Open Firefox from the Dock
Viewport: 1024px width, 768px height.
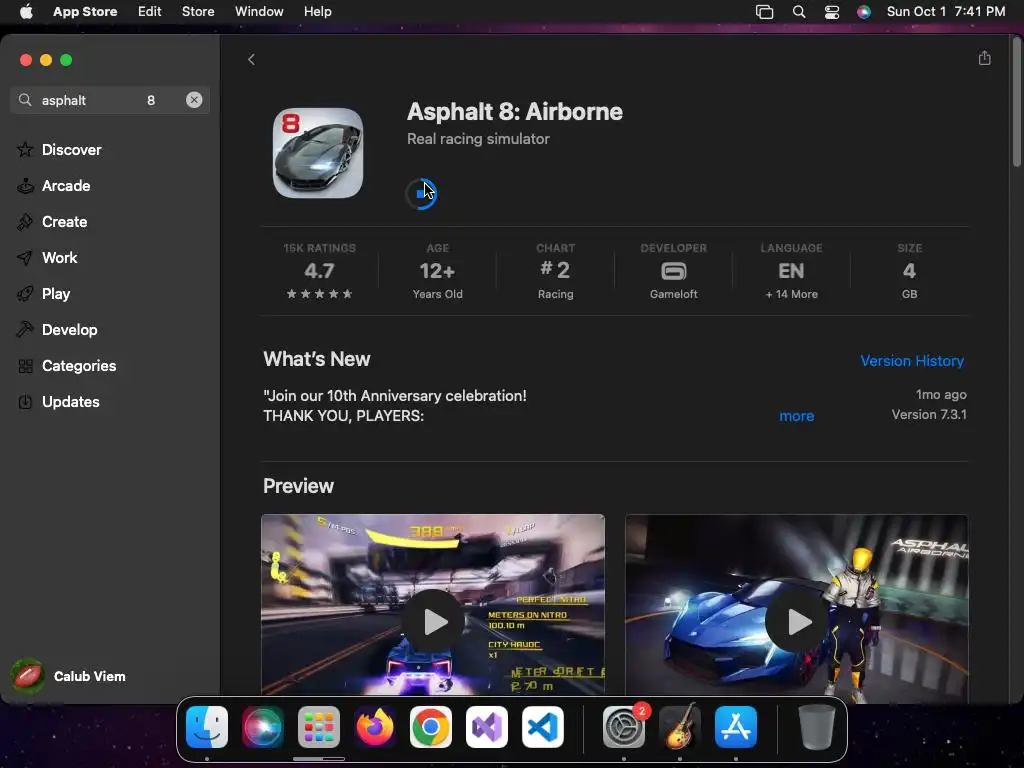375,727
